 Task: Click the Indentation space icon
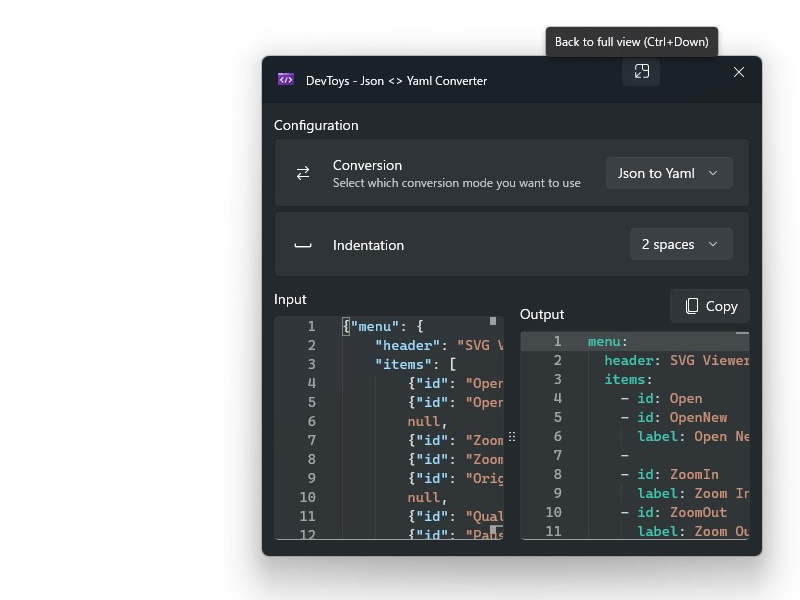coord(303,245)
